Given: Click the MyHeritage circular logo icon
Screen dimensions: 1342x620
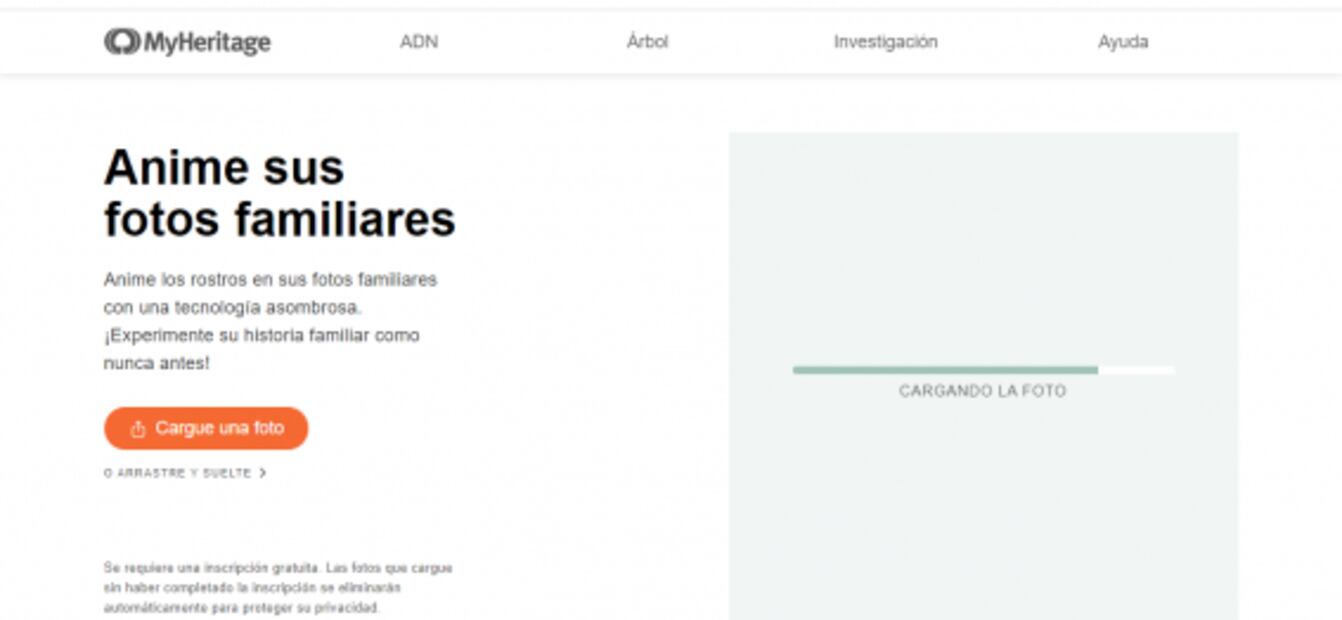Looking at the screenshot, I should 121,41.
